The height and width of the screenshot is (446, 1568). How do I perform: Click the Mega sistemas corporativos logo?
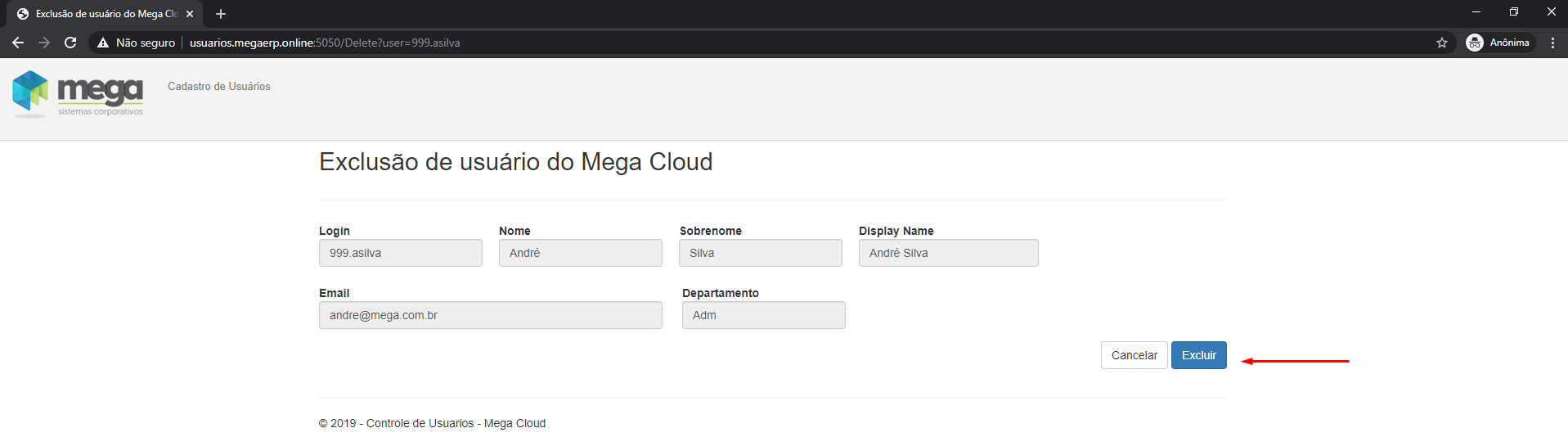pos(78,93)
